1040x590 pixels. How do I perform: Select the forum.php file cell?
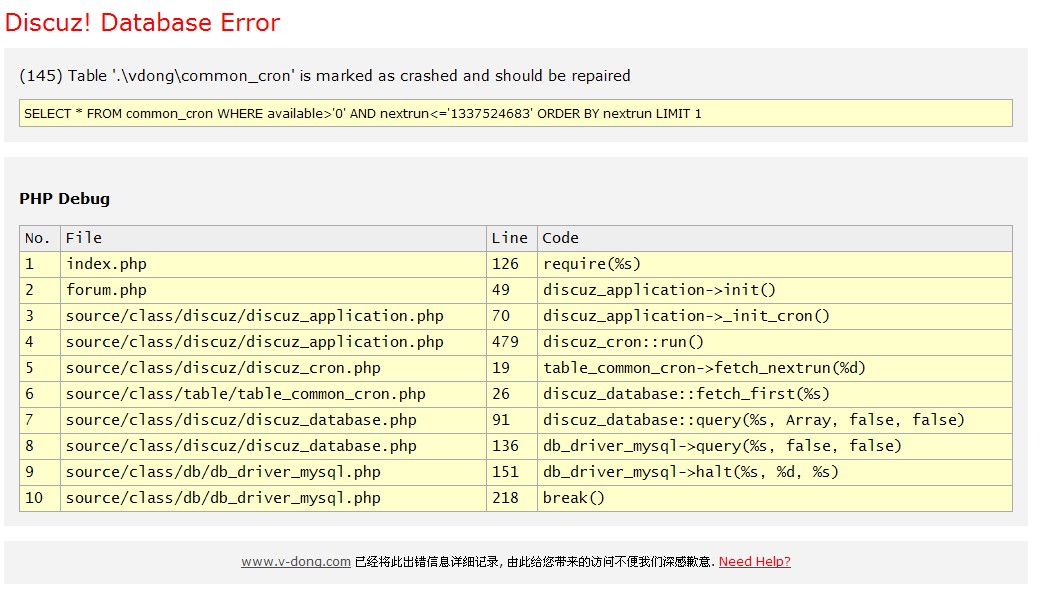click(x=273, y=290)
